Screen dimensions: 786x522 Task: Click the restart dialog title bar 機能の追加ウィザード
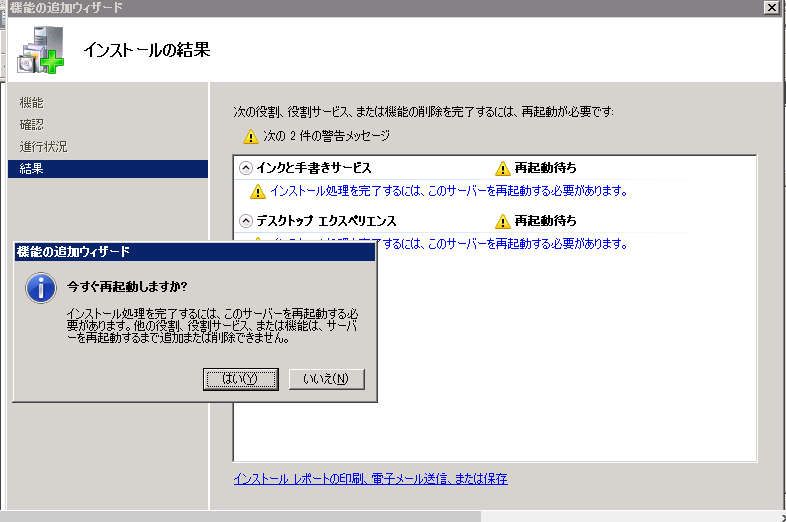coord(194,252)
